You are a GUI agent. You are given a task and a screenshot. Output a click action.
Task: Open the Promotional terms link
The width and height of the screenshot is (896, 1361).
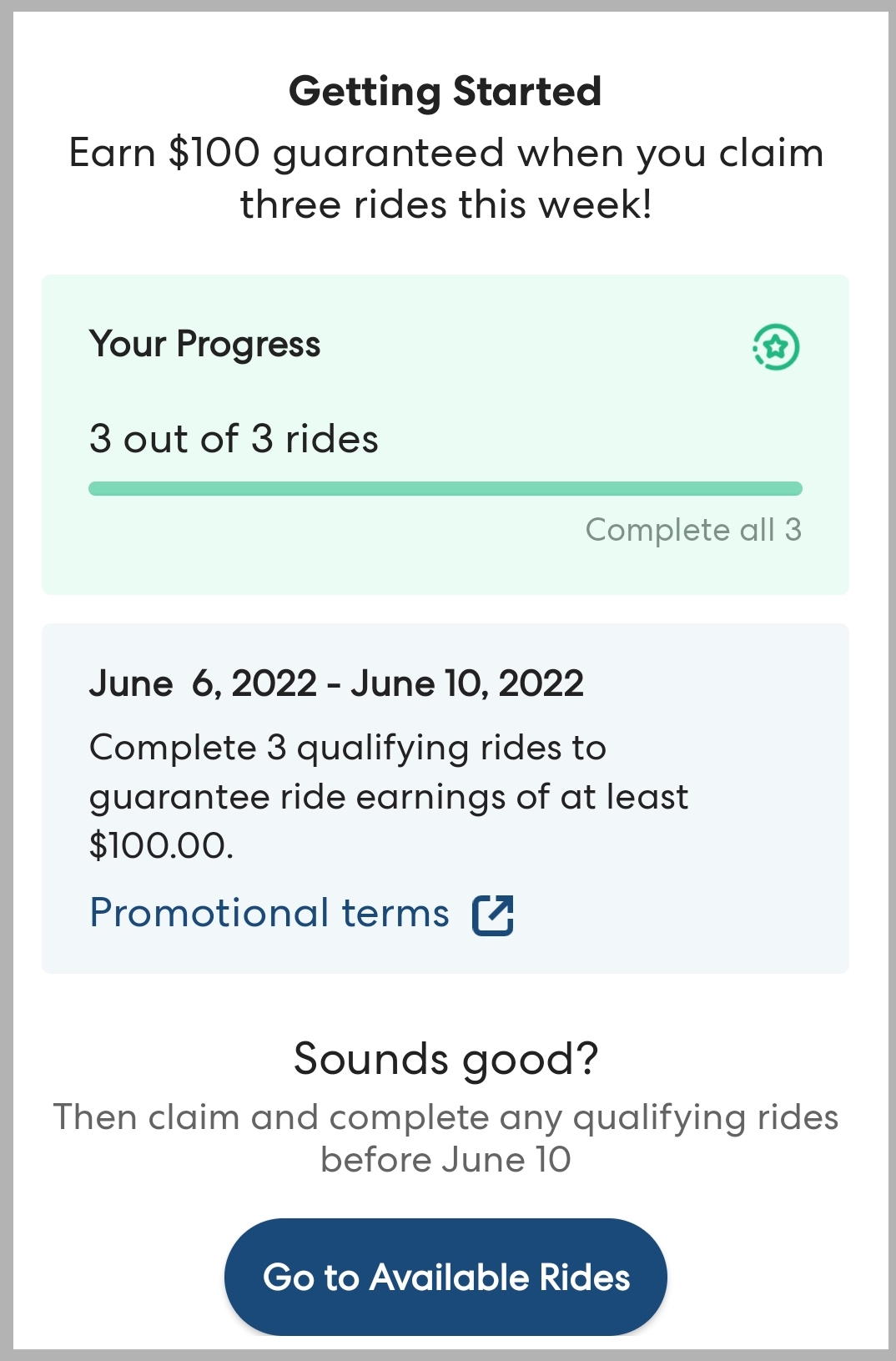tap(269, 913)
